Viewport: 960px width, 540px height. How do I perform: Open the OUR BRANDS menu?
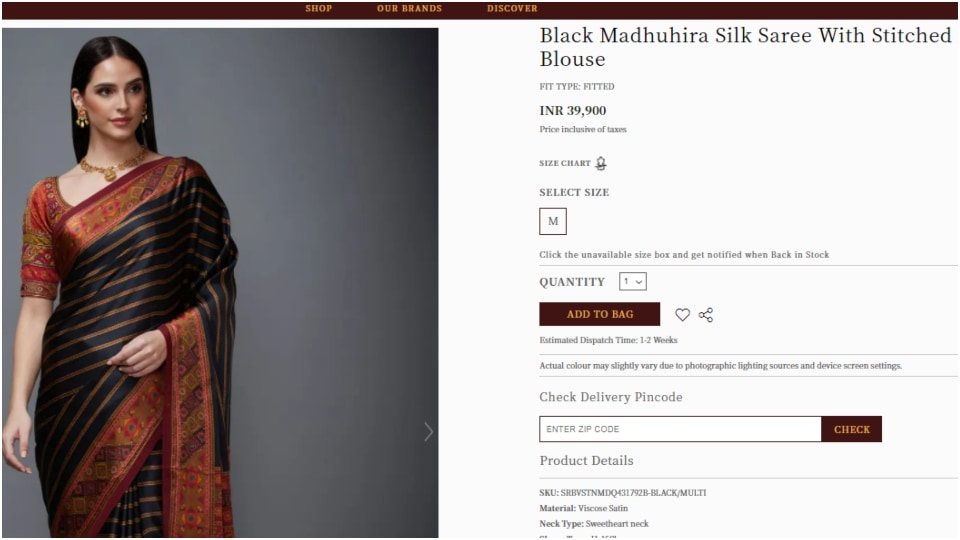(x=409, y=9)
